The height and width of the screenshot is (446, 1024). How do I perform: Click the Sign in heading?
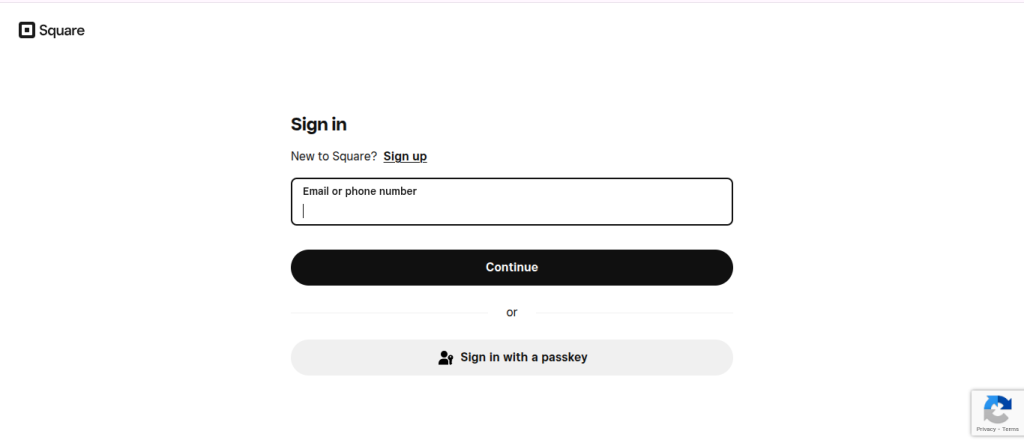(x=318, y=124)
